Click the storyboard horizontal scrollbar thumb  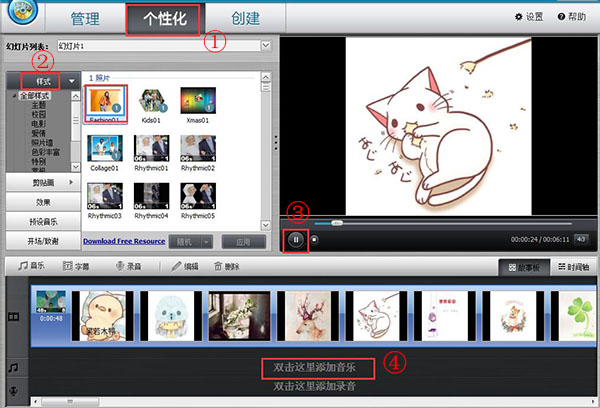click(x=70, y=401)
